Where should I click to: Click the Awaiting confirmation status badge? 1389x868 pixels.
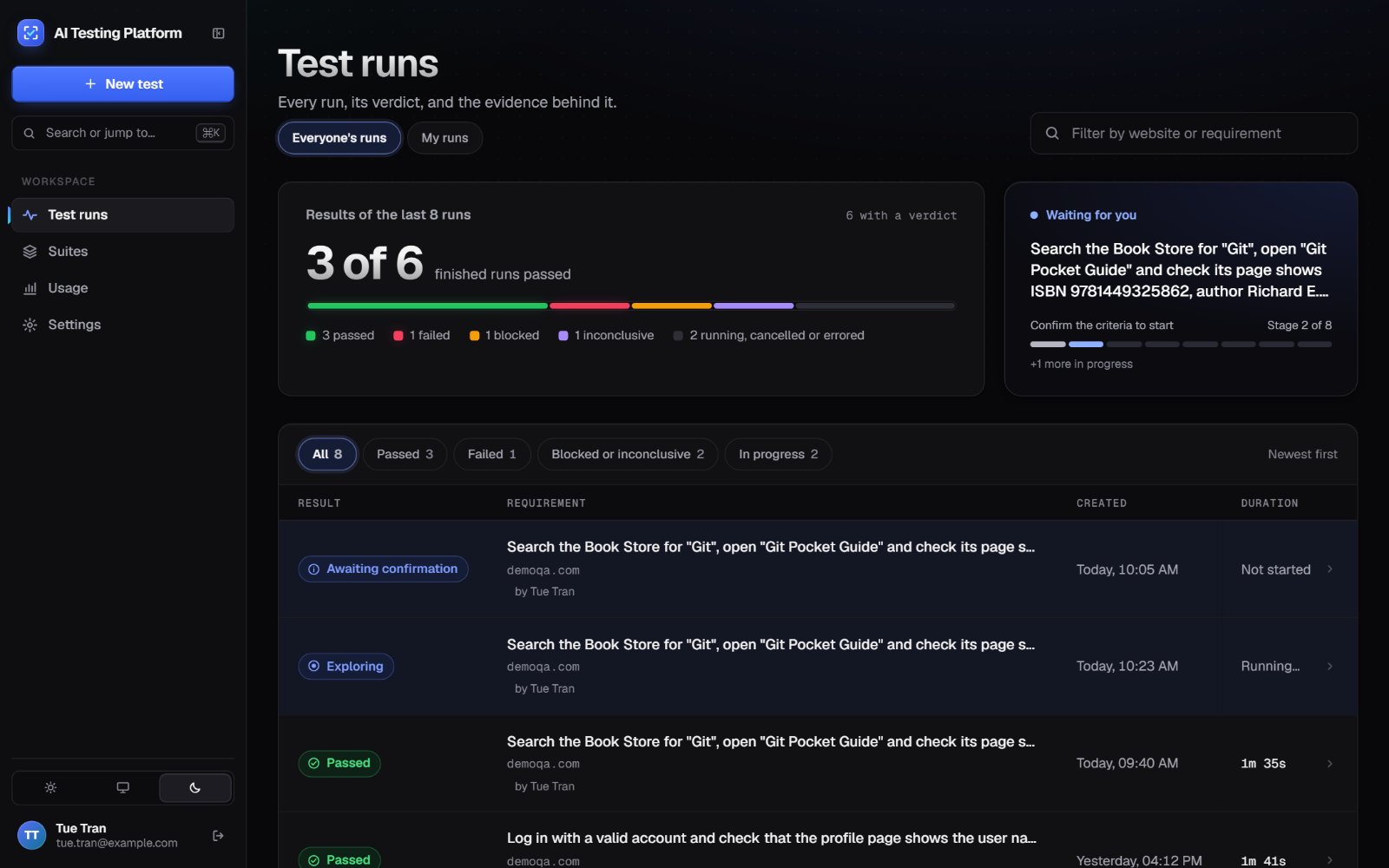383,569
